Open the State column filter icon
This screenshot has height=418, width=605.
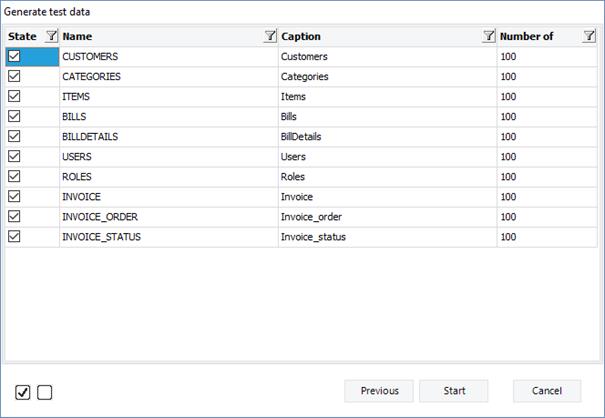51,36
